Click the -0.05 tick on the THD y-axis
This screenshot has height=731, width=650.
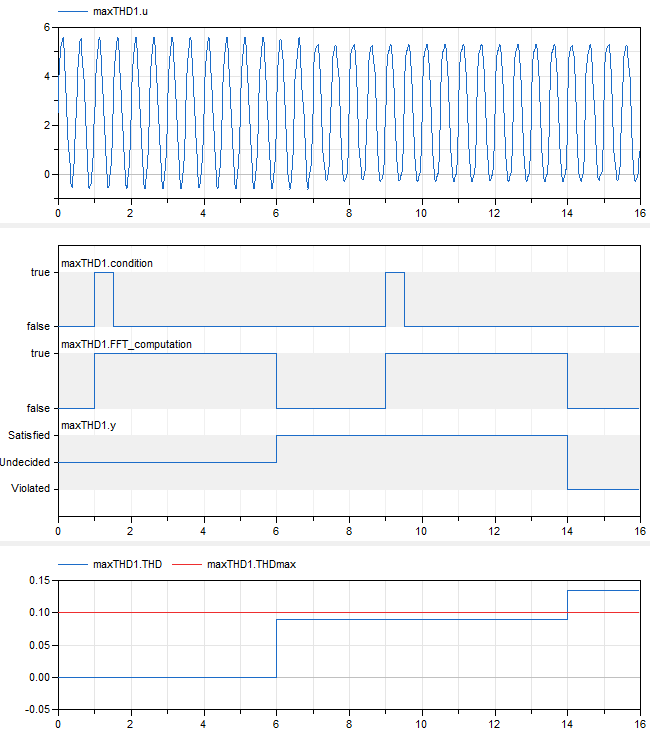pos(35,709)
